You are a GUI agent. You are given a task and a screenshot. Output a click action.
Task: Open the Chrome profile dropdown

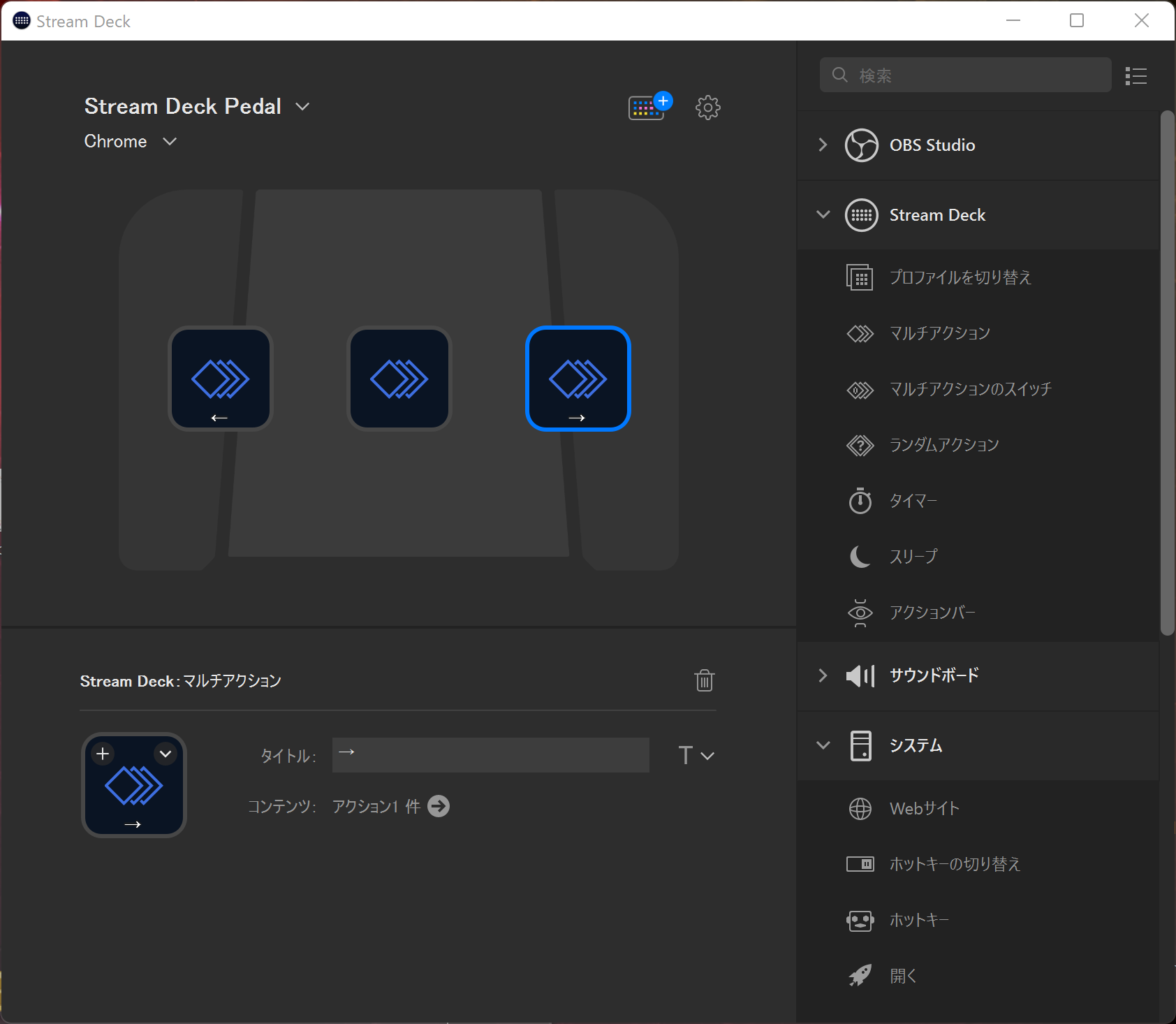coord(170,142)
